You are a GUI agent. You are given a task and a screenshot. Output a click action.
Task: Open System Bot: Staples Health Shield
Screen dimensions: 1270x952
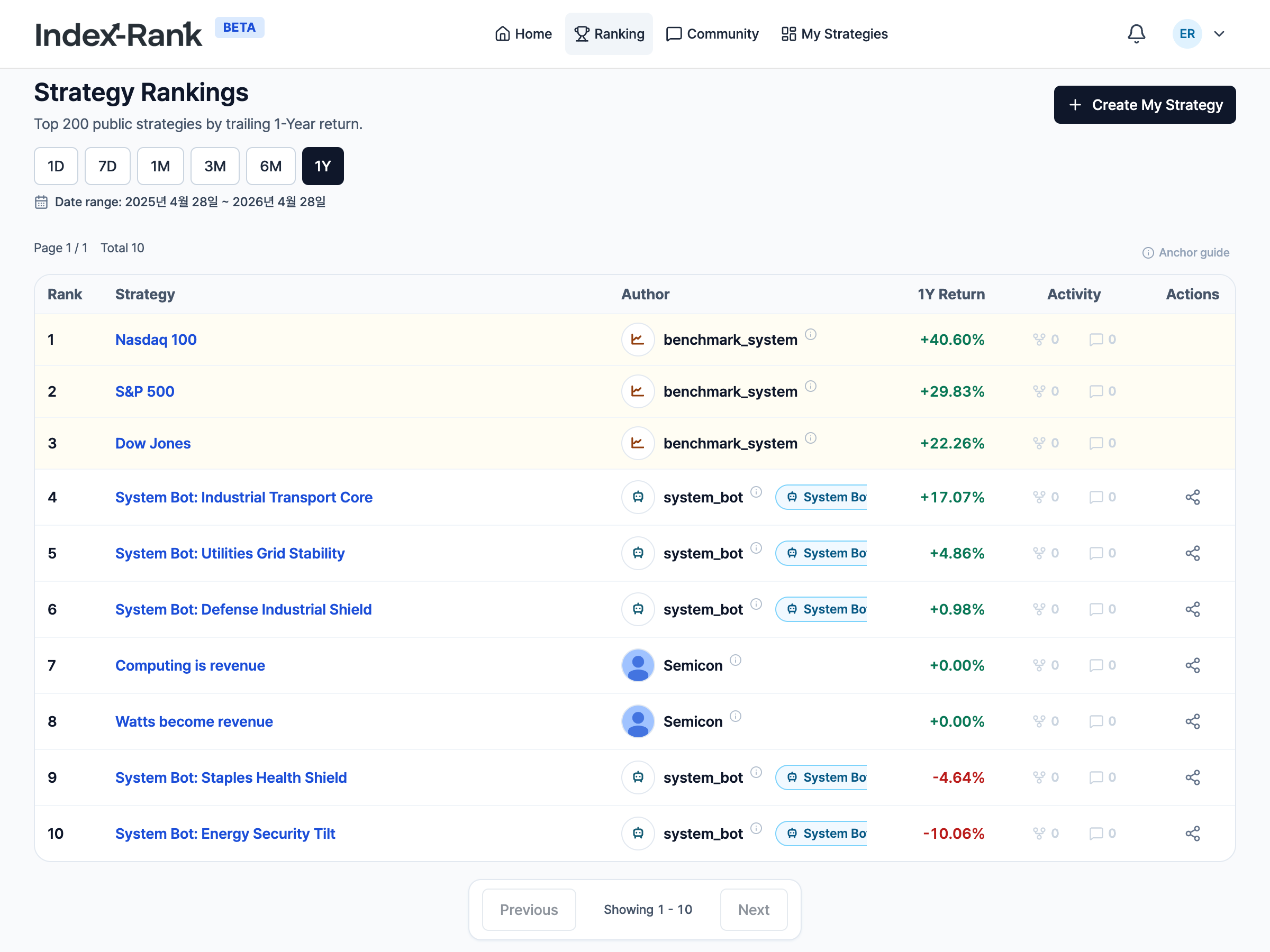point(231,777)
